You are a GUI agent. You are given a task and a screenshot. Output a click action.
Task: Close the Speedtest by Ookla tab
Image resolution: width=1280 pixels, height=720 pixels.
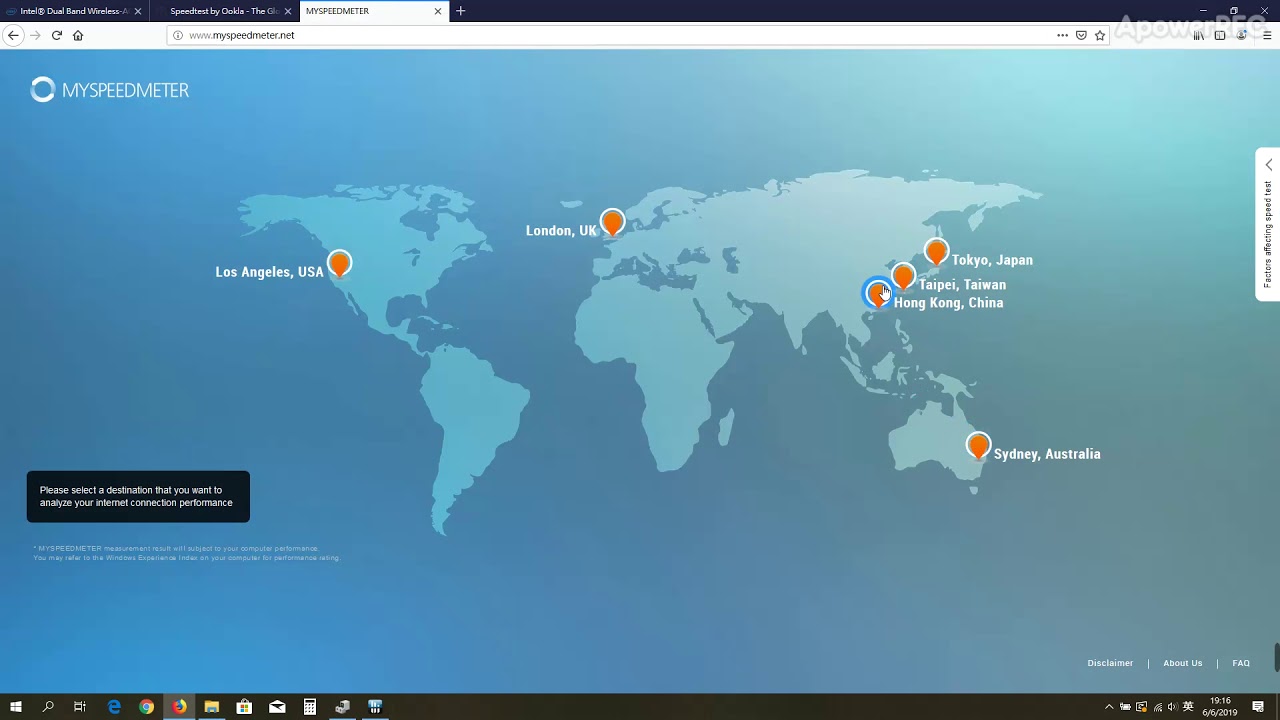pos(288,11)
